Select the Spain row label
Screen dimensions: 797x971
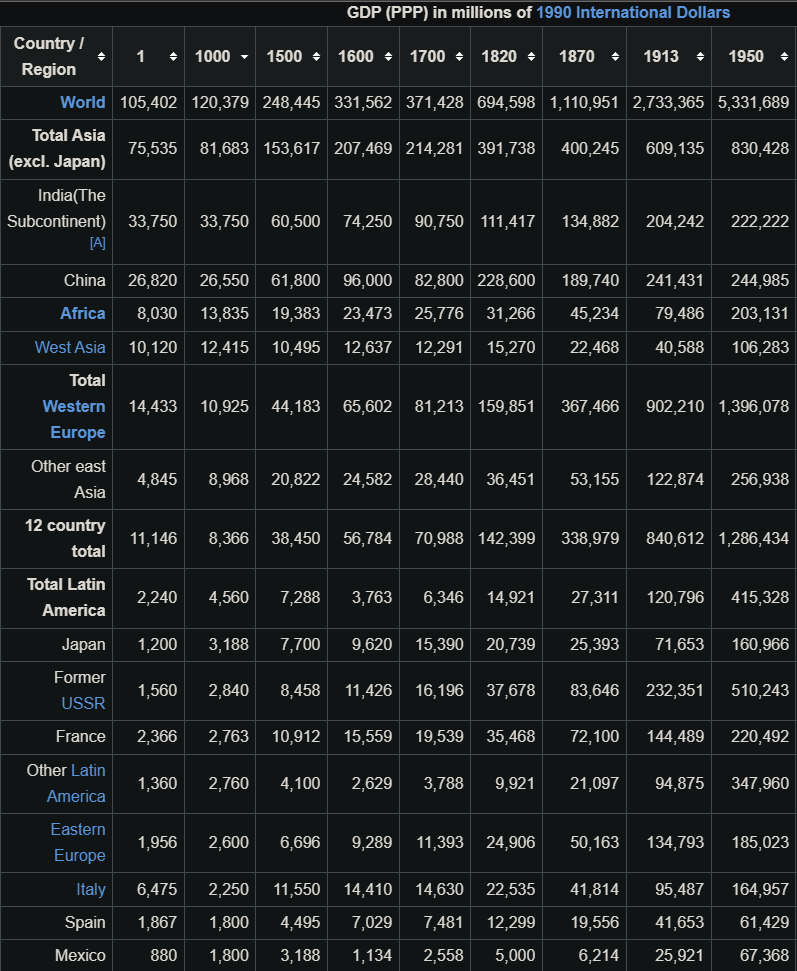85,922
